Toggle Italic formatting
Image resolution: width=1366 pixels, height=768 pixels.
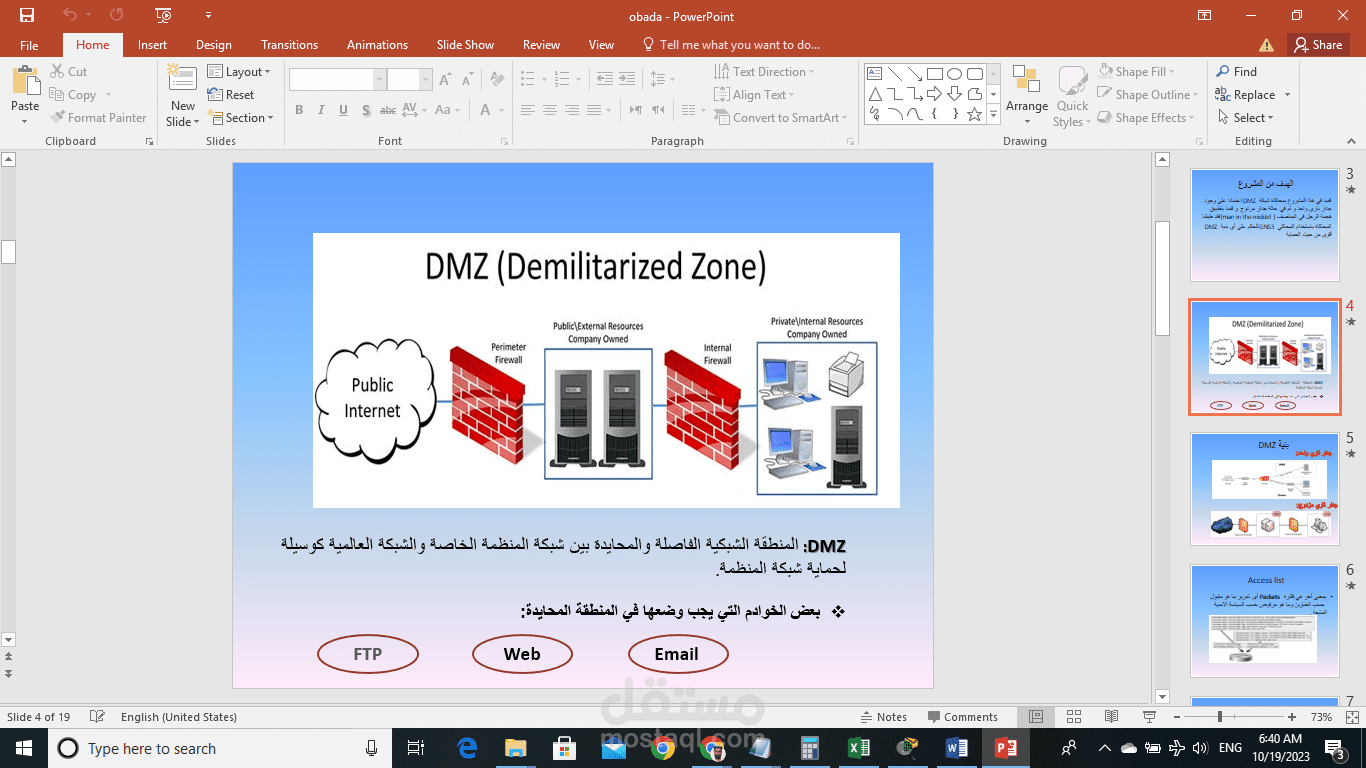tap(322, 111)
